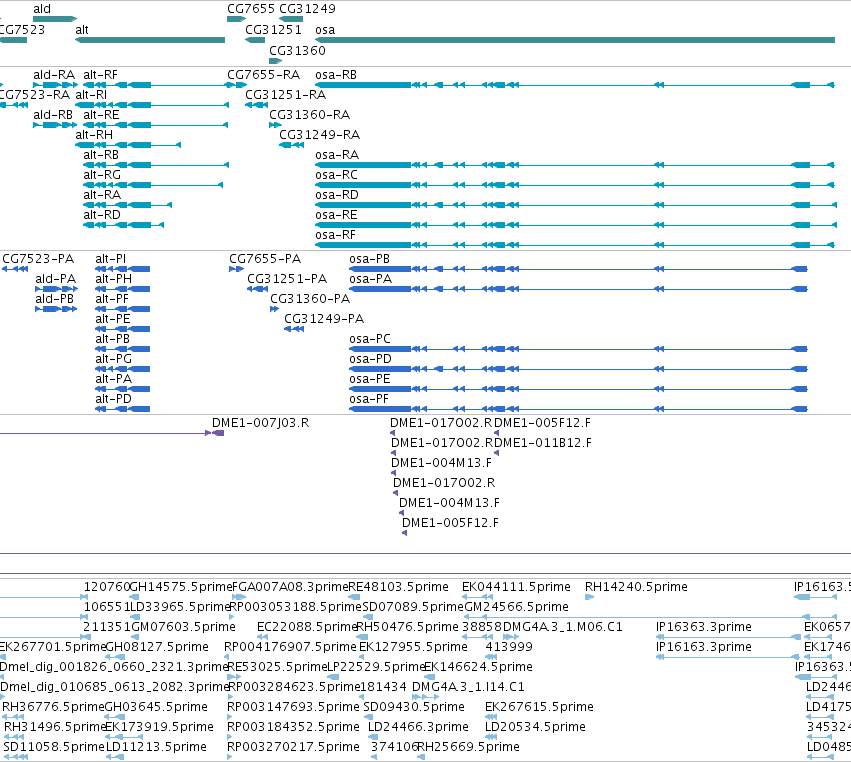
Task: Click the alt-RA transcript label
Action: click(x=102, y=195)
